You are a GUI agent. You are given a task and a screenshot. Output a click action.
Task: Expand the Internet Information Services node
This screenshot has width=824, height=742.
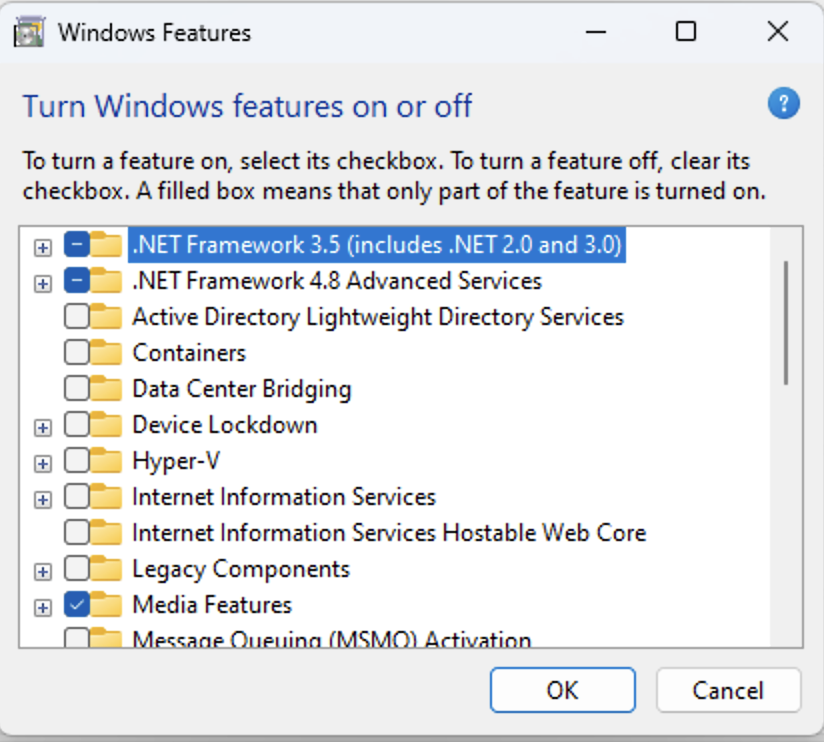(x=43, y=499)
